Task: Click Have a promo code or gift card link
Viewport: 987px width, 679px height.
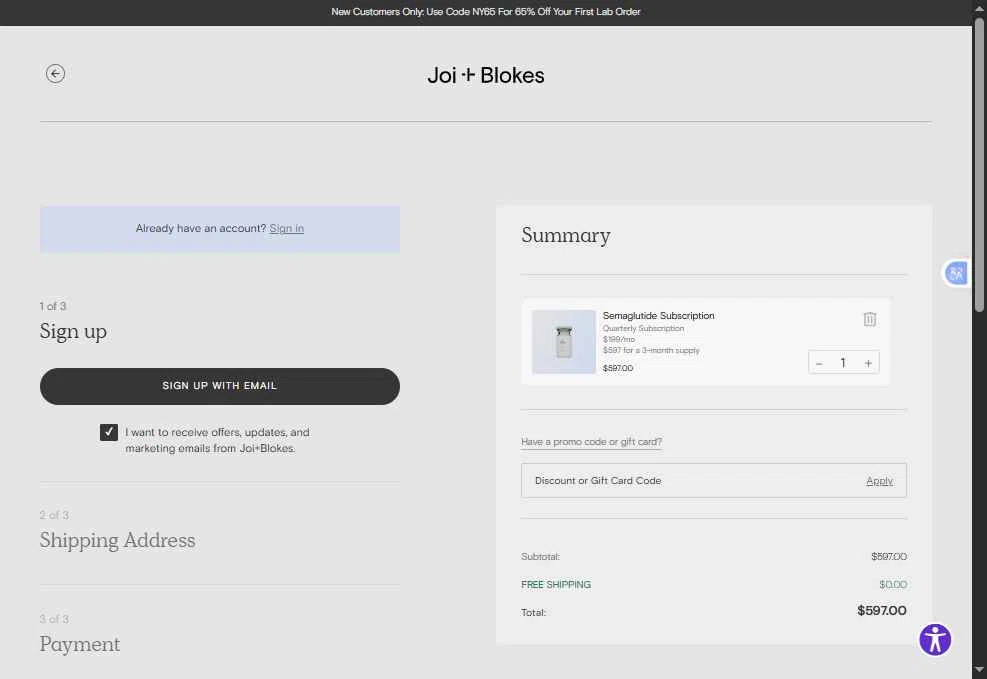Action: [x=591, y=442]
